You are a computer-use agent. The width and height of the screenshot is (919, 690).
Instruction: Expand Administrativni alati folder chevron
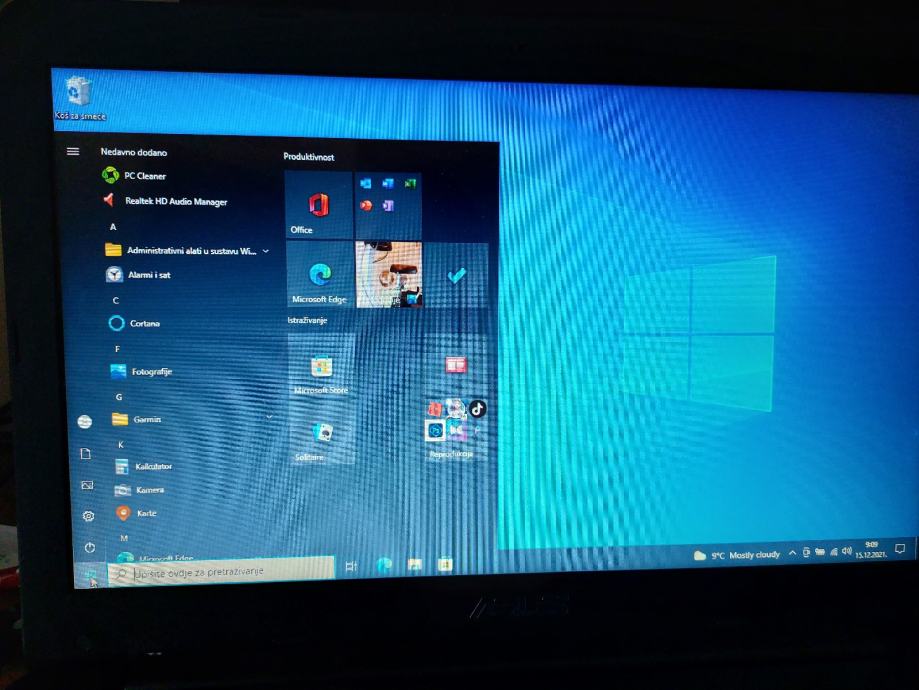click(x=266, y=251)
